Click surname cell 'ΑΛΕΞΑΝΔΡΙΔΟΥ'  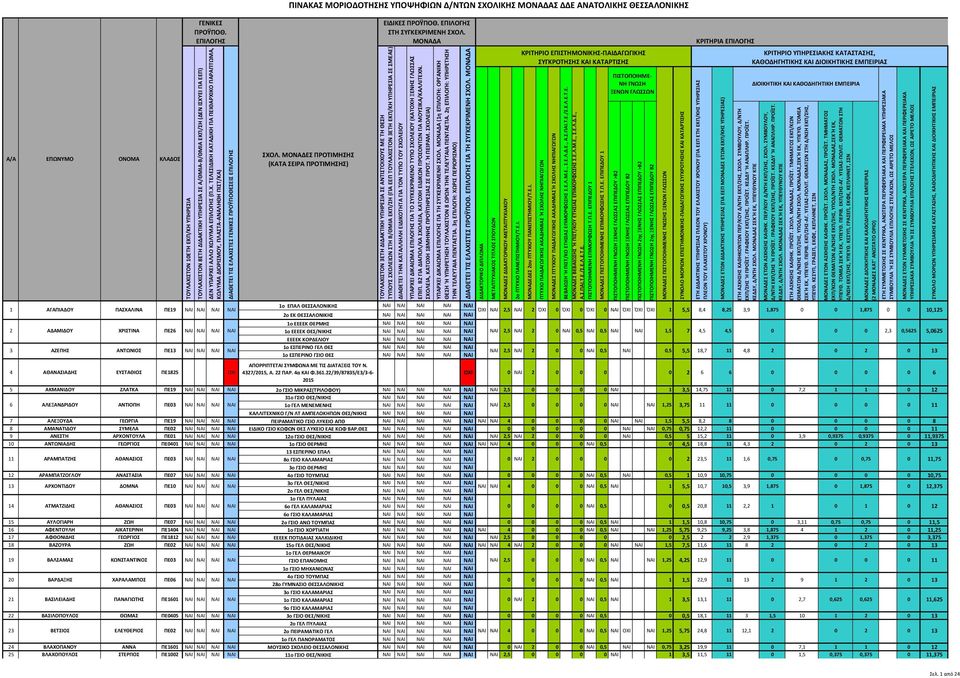click(x=59, y=405)
